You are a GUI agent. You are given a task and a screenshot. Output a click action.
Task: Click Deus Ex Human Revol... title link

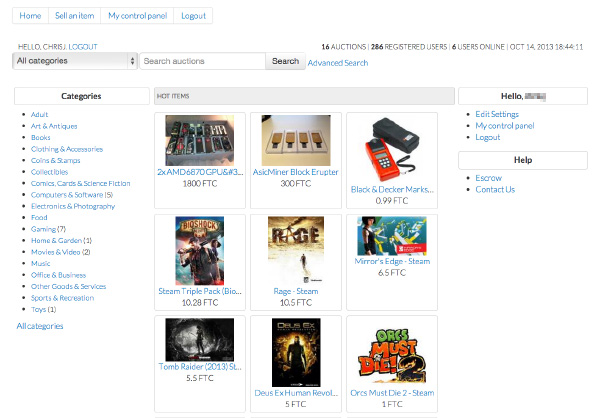pos(296,393)
